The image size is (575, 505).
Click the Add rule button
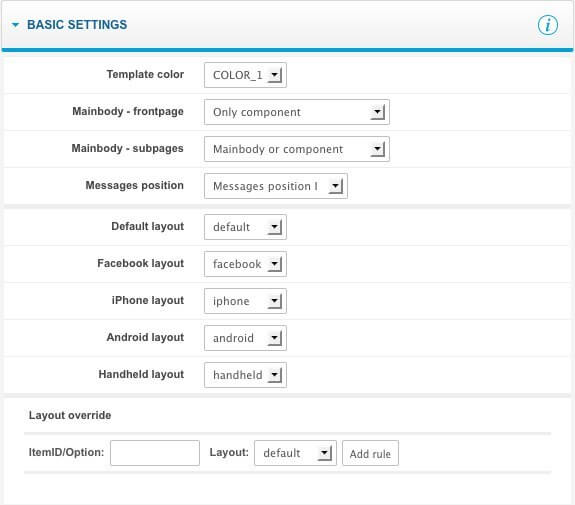point(370,453)
